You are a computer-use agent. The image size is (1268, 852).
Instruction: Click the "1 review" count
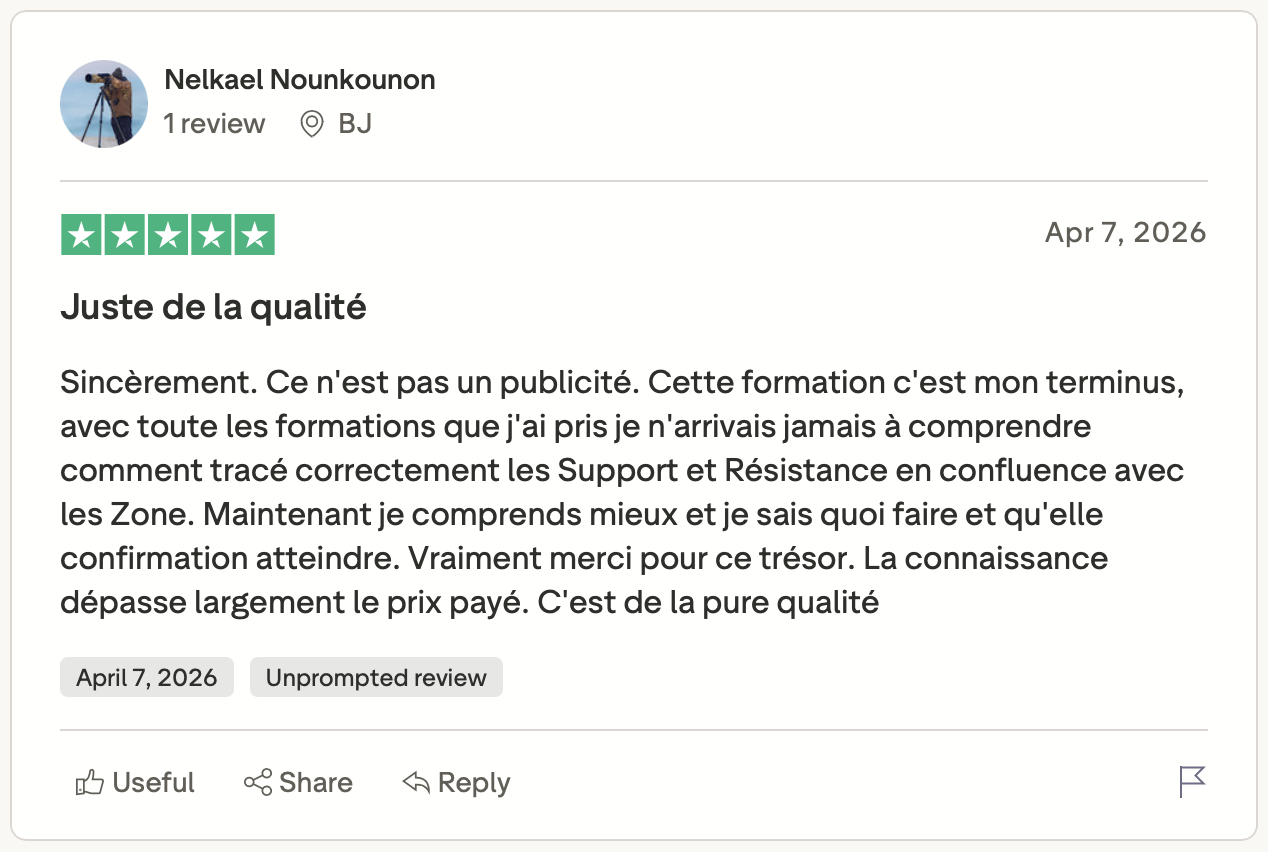pyautogui.click(x=214, y=124)
